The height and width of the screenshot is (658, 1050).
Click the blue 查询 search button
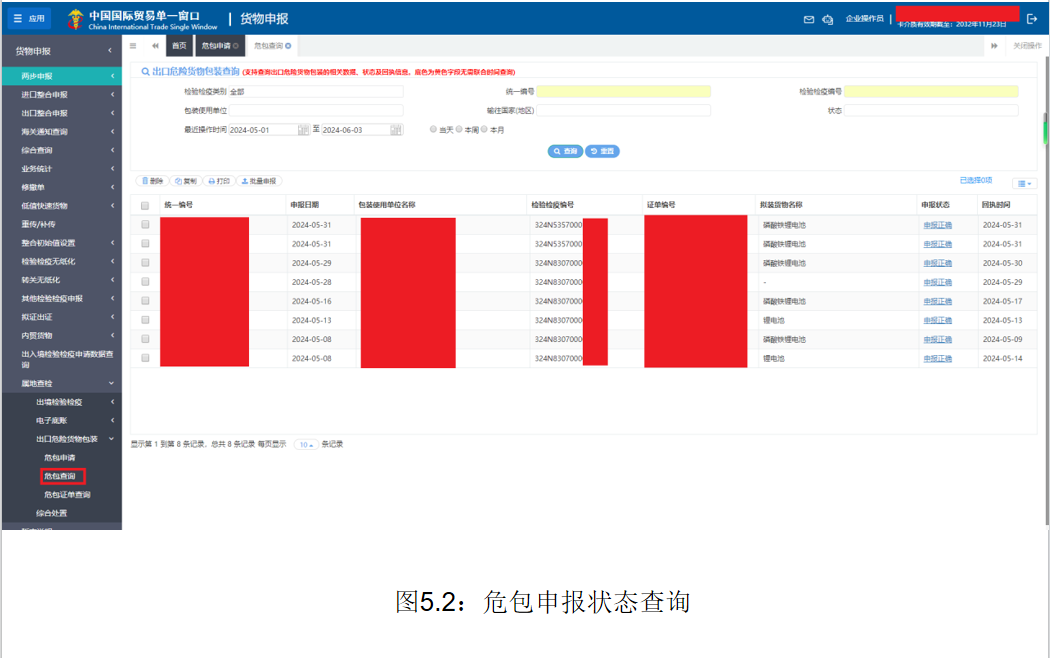[x=565, y=151]
